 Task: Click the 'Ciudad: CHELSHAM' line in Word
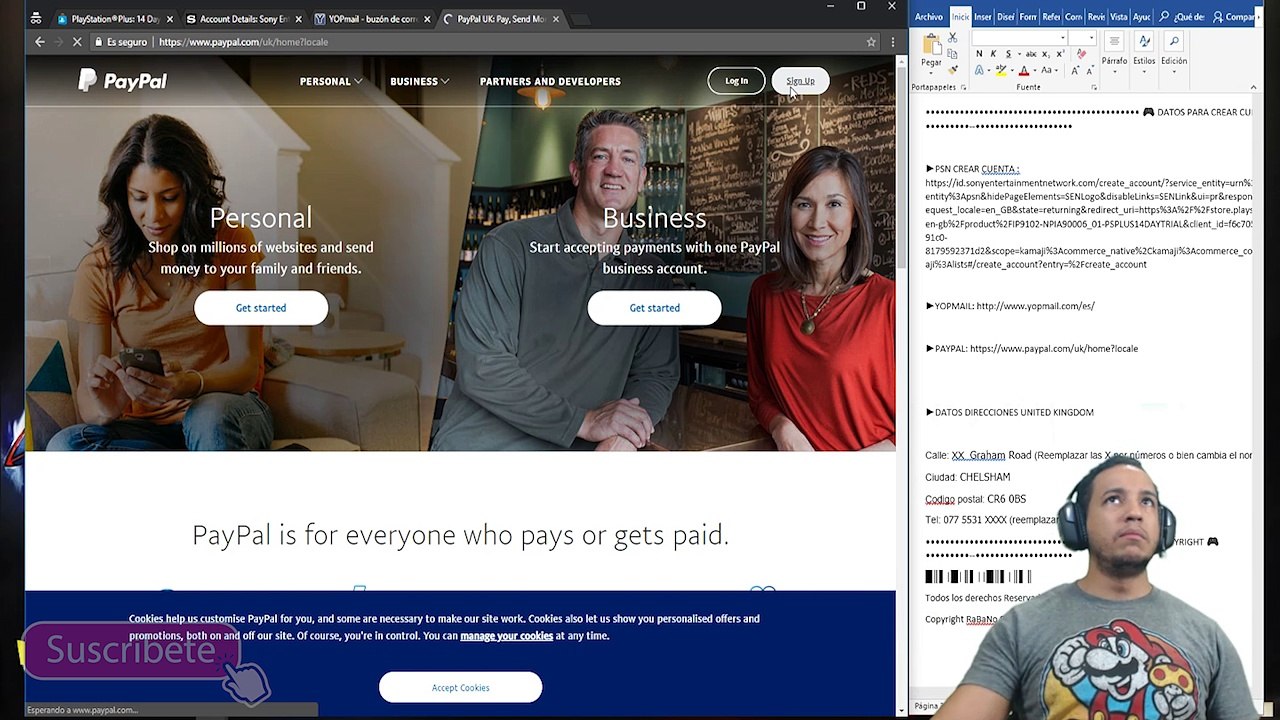967,477
